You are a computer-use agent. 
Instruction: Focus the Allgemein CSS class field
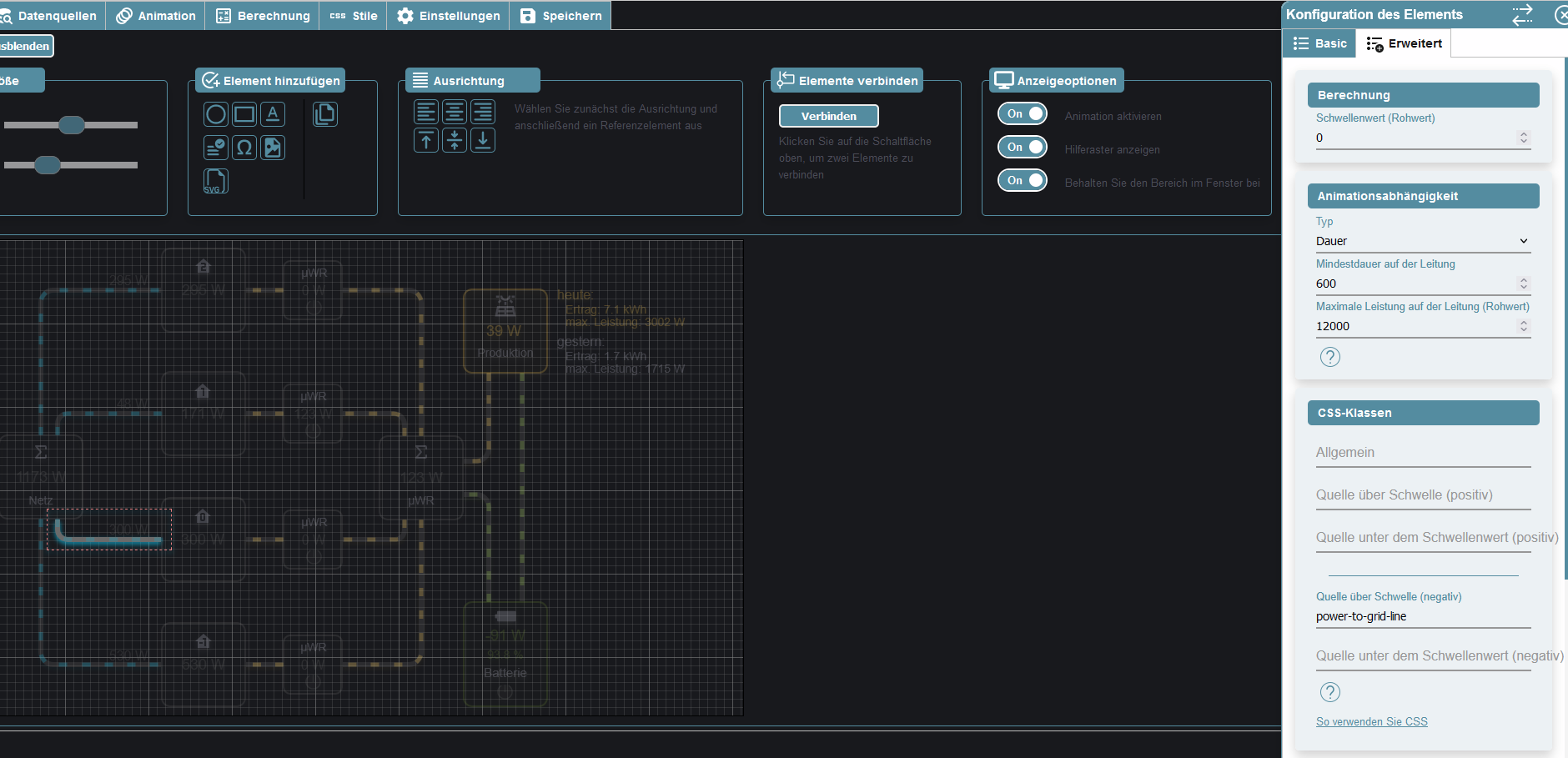1423,453
